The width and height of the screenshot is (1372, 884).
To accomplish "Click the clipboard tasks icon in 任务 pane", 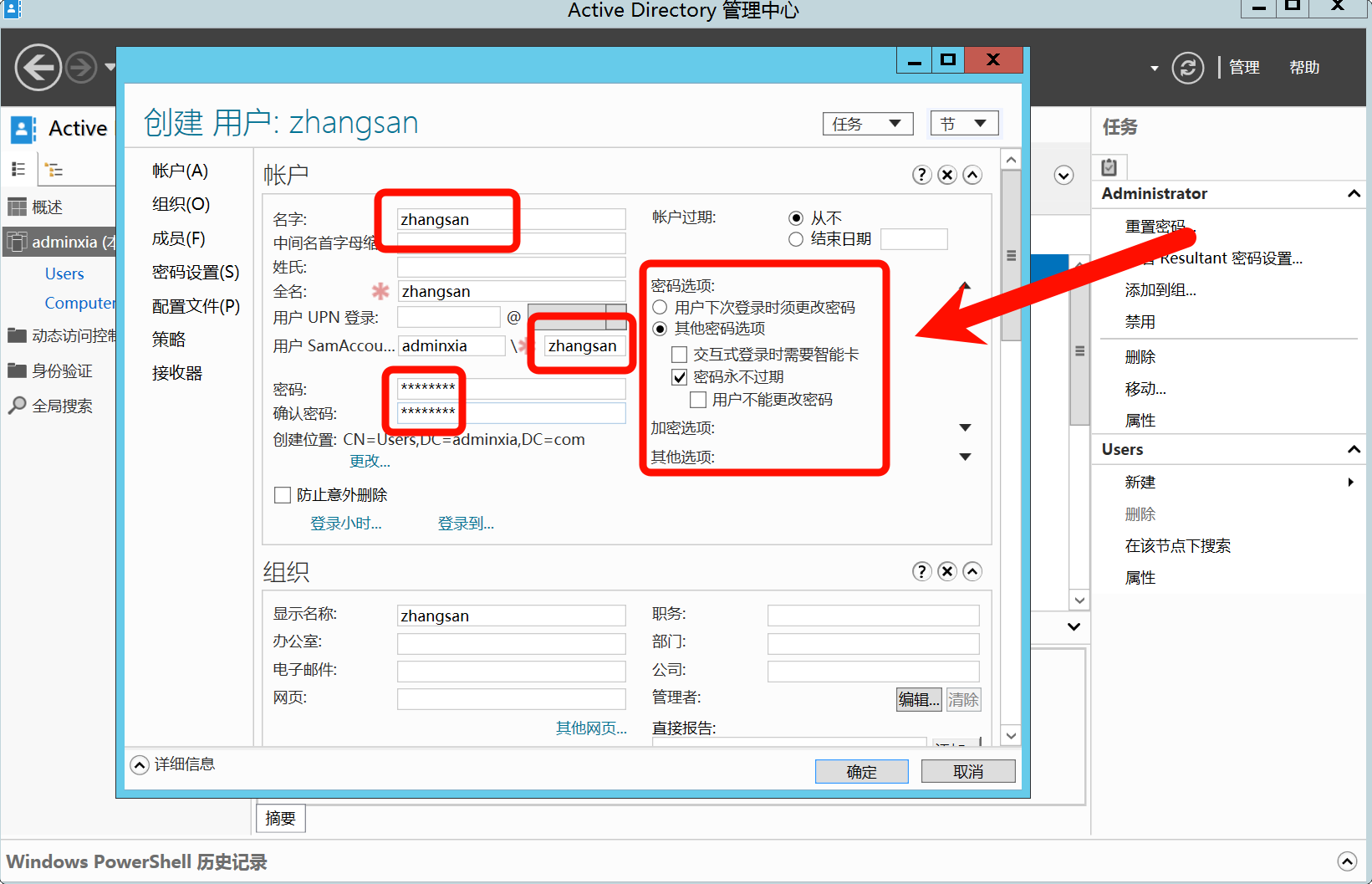I will point(1109,167).
